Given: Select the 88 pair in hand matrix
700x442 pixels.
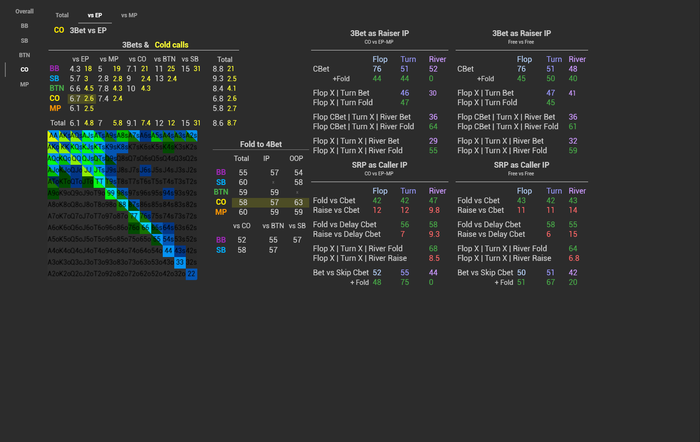Looking at the screenshot, I should (x=122, y=204).
